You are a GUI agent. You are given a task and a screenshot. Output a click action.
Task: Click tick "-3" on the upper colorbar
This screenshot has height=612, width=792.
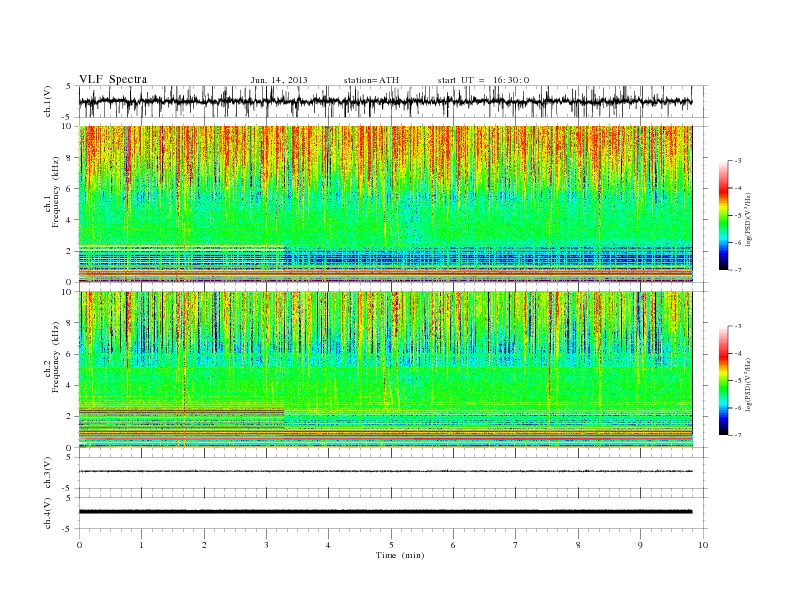point(738,161)
